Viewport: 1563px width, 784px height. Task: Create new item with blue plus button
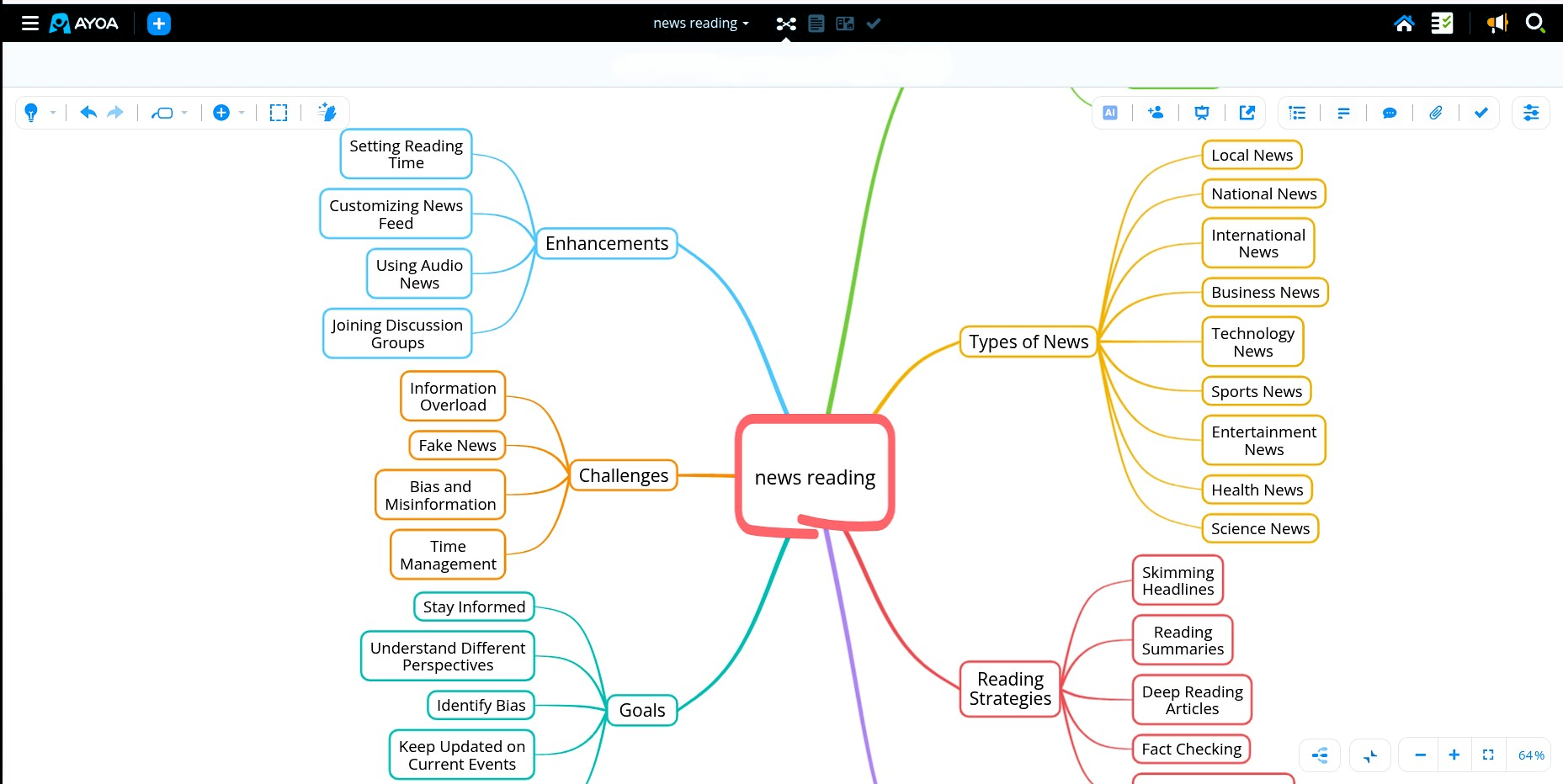coord(159,24)
